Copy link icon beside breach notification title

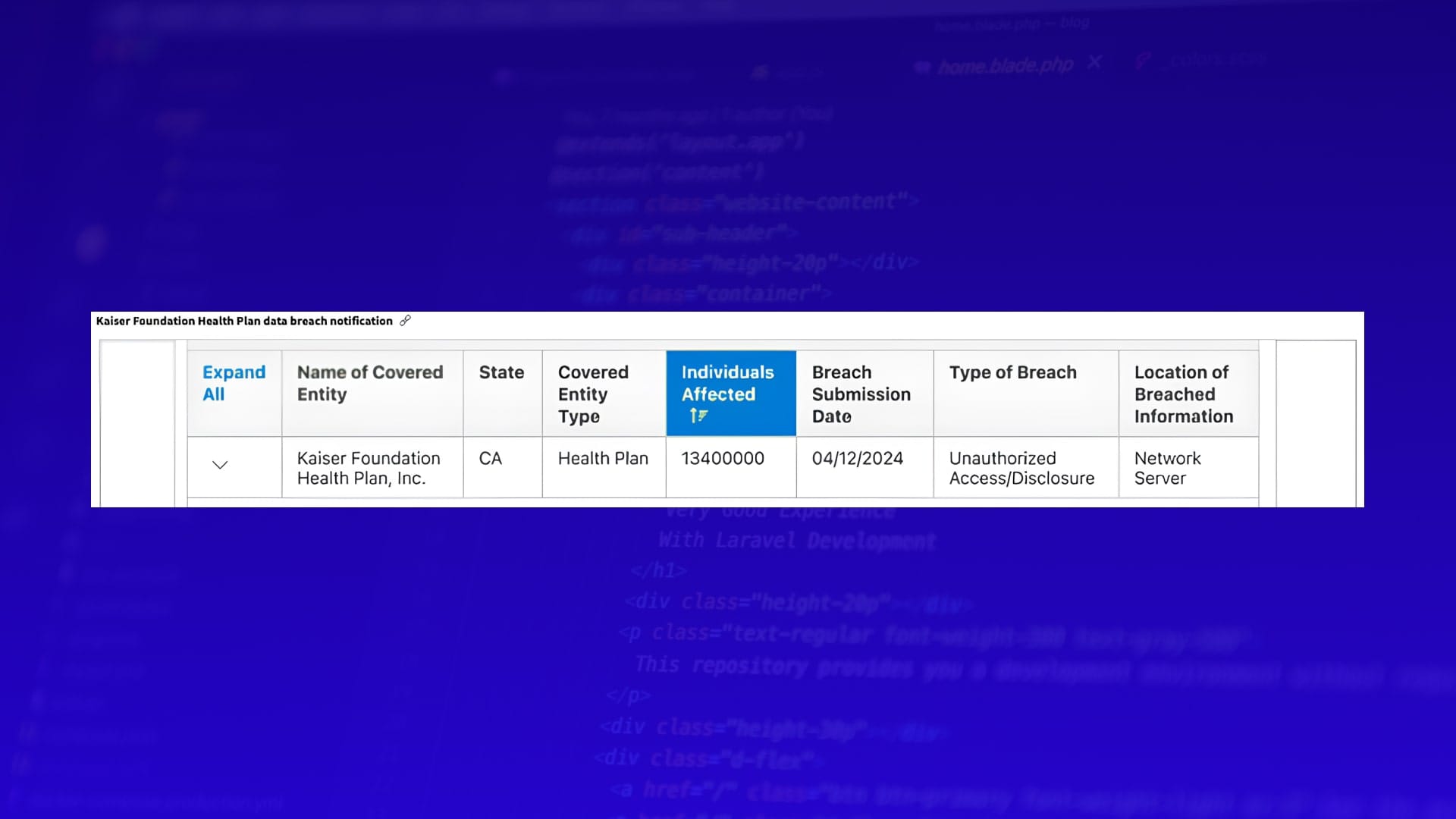406,321
